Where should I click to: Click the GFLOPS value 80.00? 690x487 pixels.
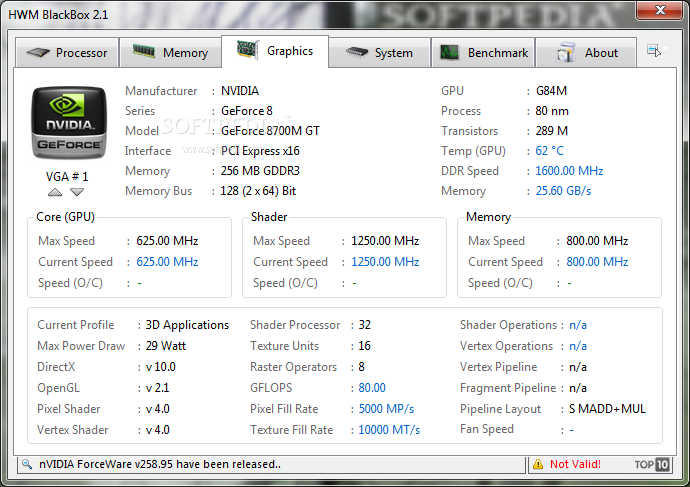pos(372,388)
